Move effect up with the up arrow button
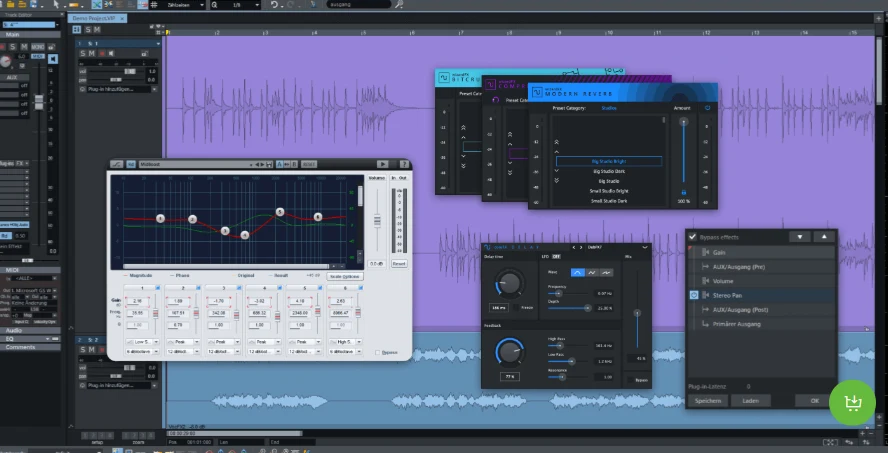The height and width of the screenshot is (453, 888). coord(825,237)
